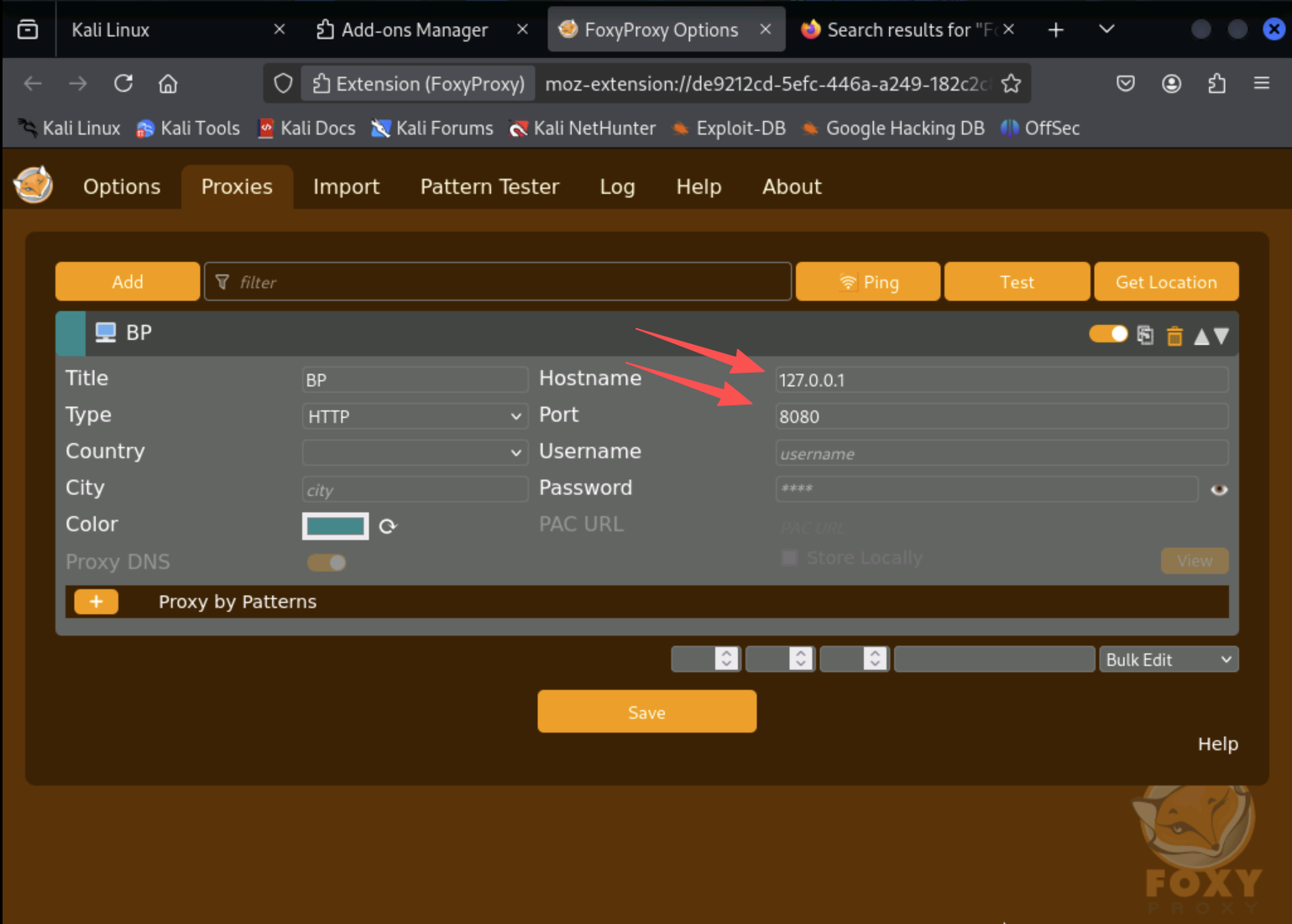Open the Bulk Edit dropdown

click(x=1168, y=660)
